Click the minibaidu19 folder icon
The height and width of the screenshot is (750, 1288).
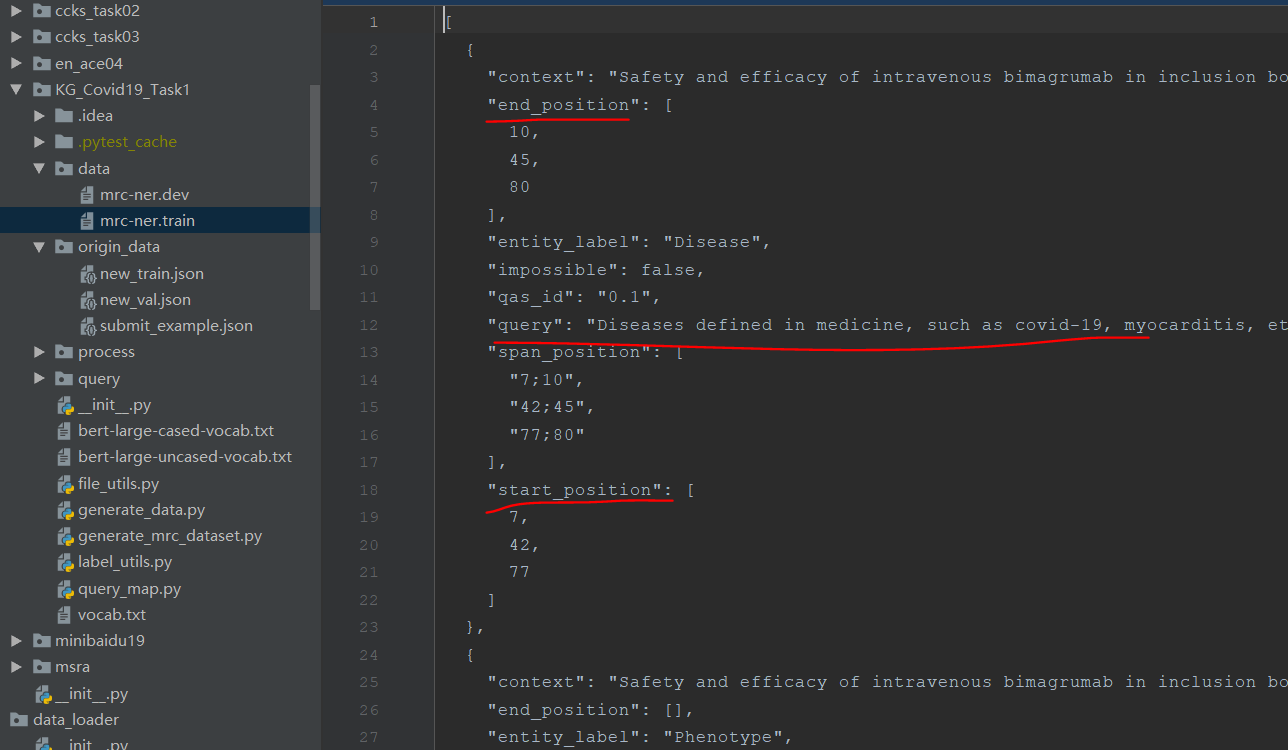coord(41,640)
